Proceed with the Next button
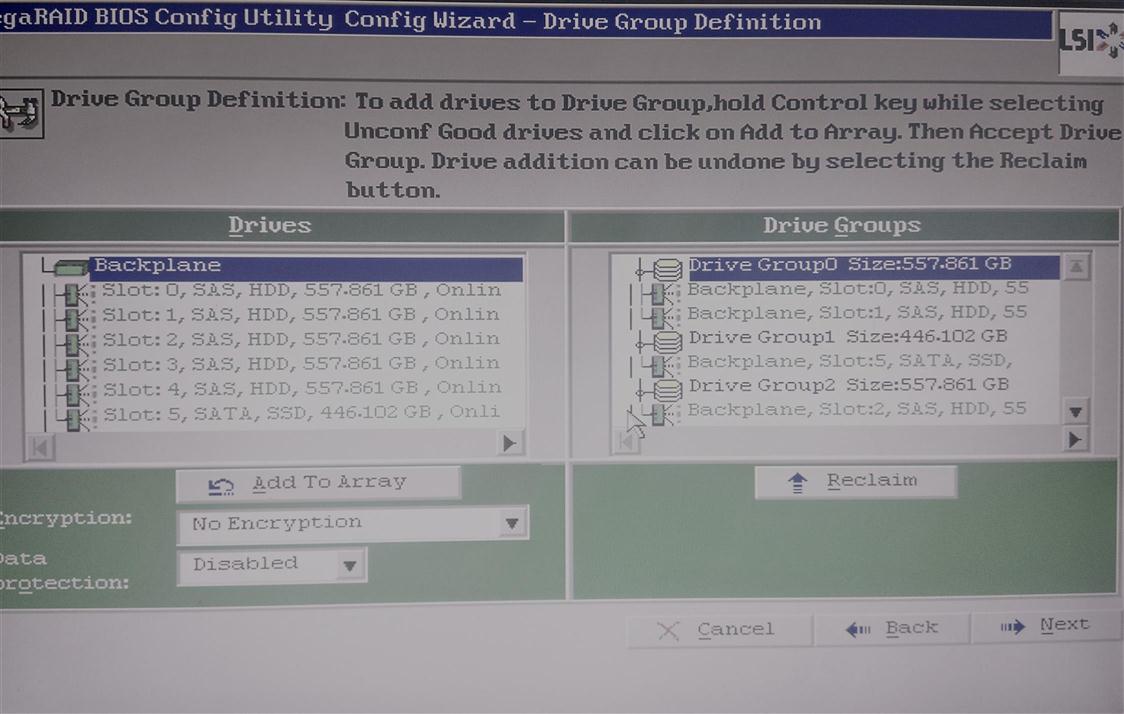The height and width of the screenshot is (714, 1124). coord(1047,626)
